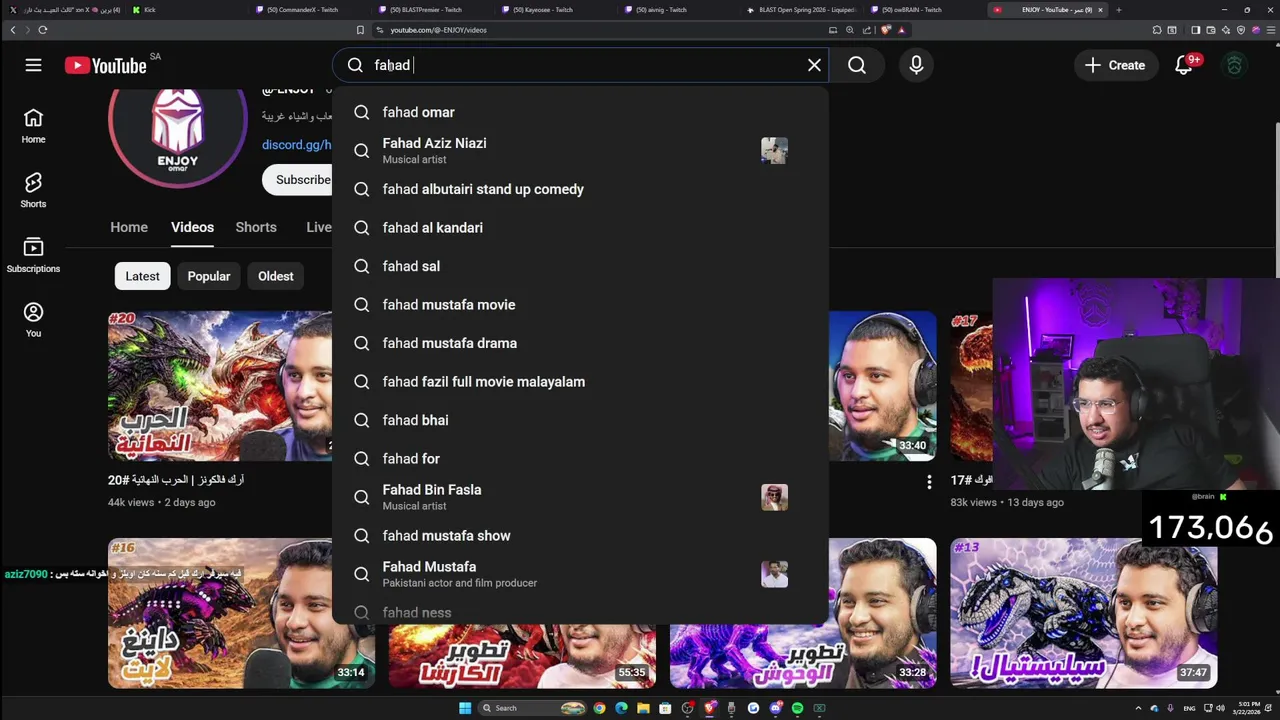Filter videos by Oldest chip
The height and width of the screenshot is (720, 1280).
276,276
